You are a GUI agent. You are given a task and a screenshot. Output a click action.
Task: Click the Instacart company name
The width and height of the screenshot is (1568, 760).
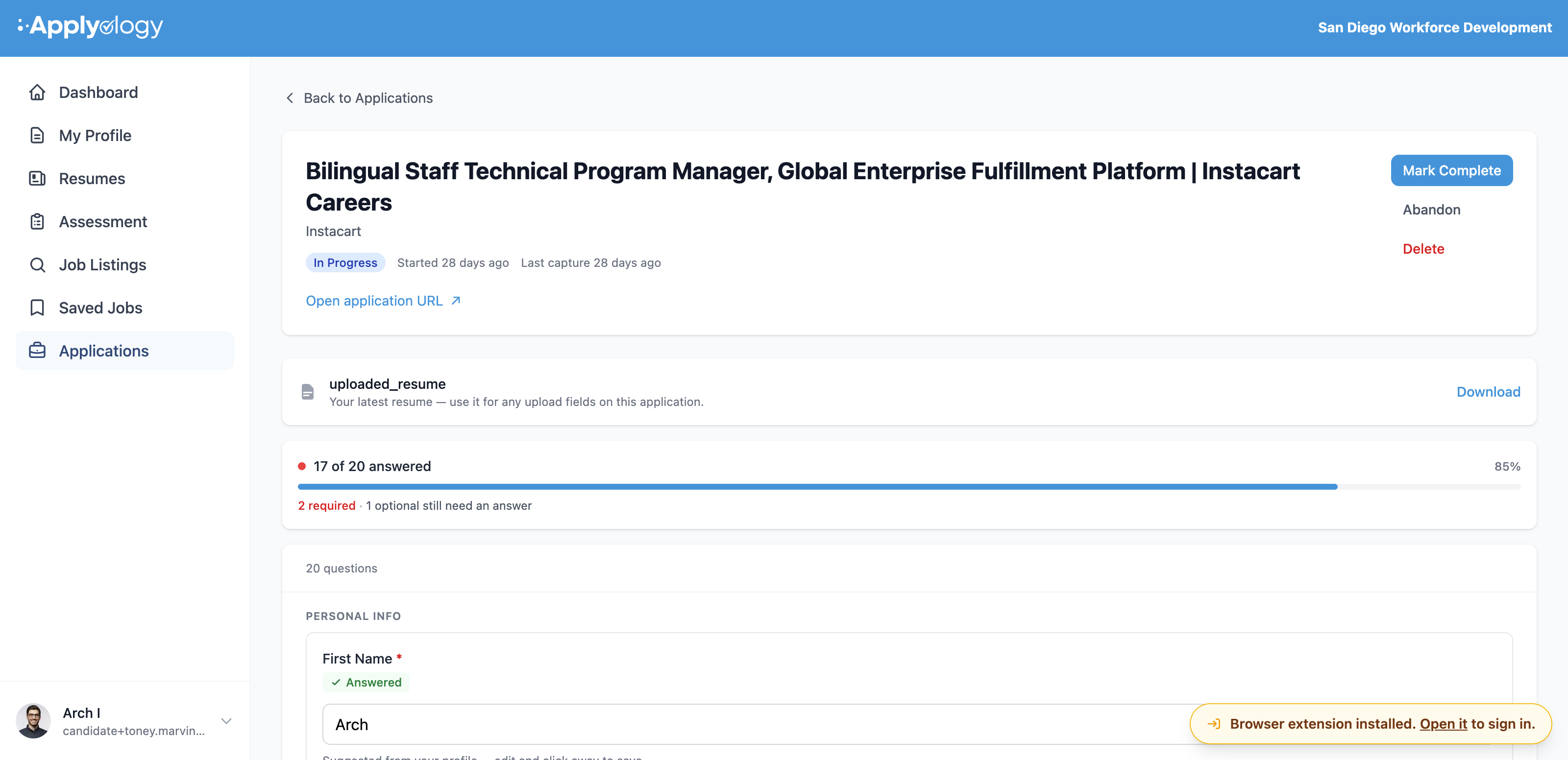(x=333, y=231)
